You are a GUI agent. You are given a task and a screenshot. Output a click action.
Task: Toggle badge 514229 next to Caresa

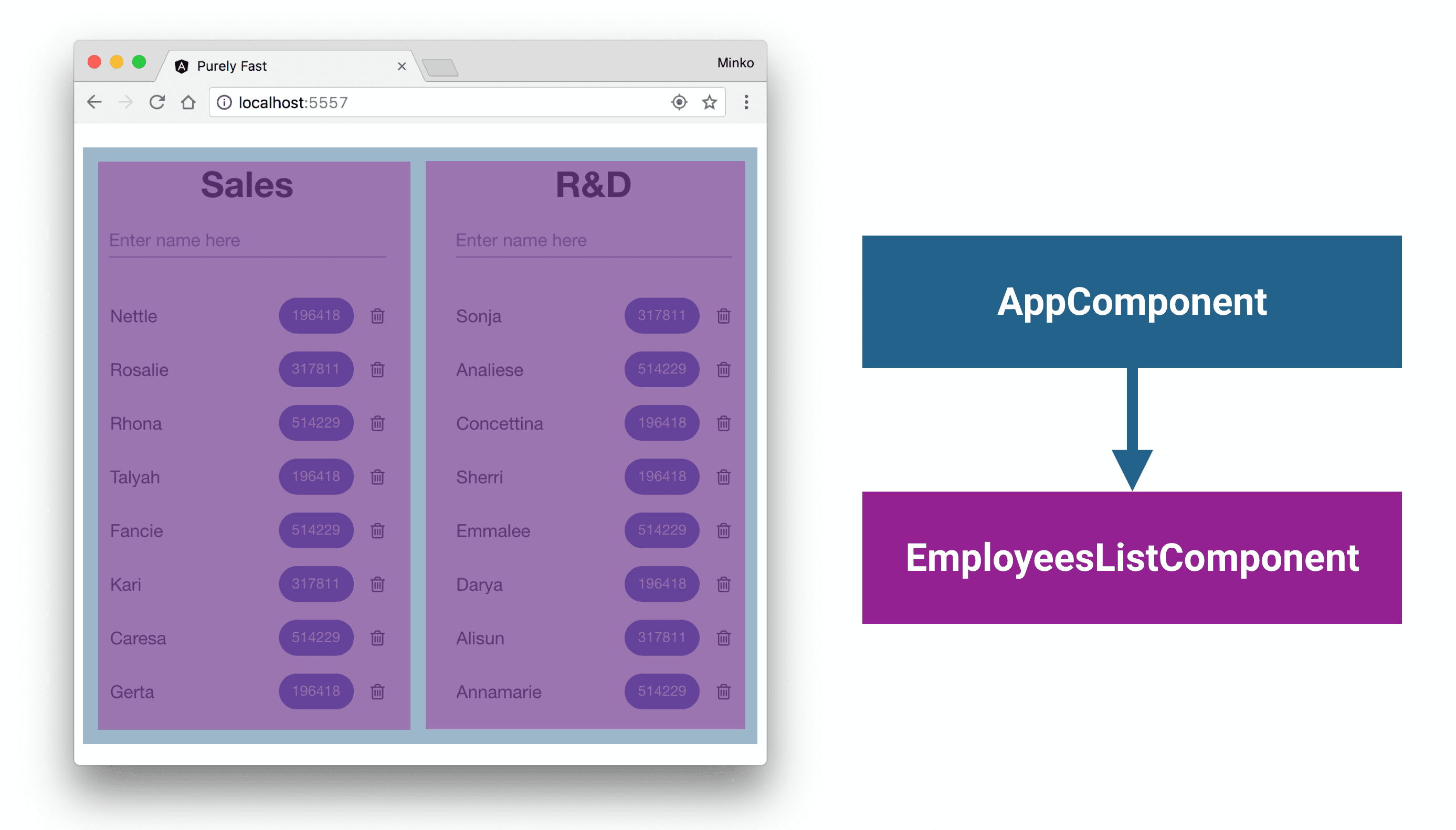pos(316,636)
